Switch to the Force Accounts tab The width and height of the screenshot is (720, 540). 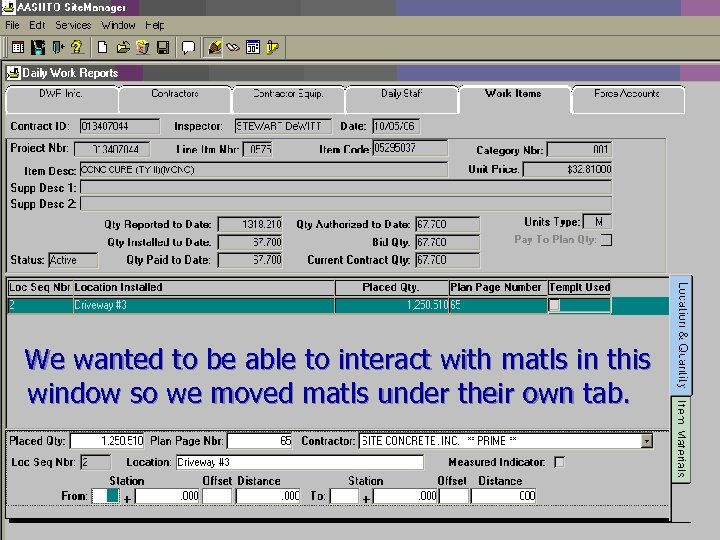coord(628,99)
